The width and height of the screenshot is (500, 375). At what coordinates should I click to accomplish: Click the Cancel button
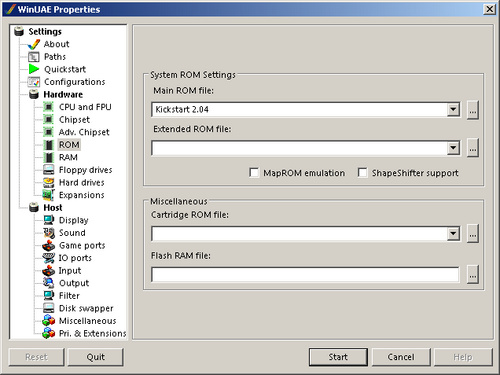(x=401, y=357)
